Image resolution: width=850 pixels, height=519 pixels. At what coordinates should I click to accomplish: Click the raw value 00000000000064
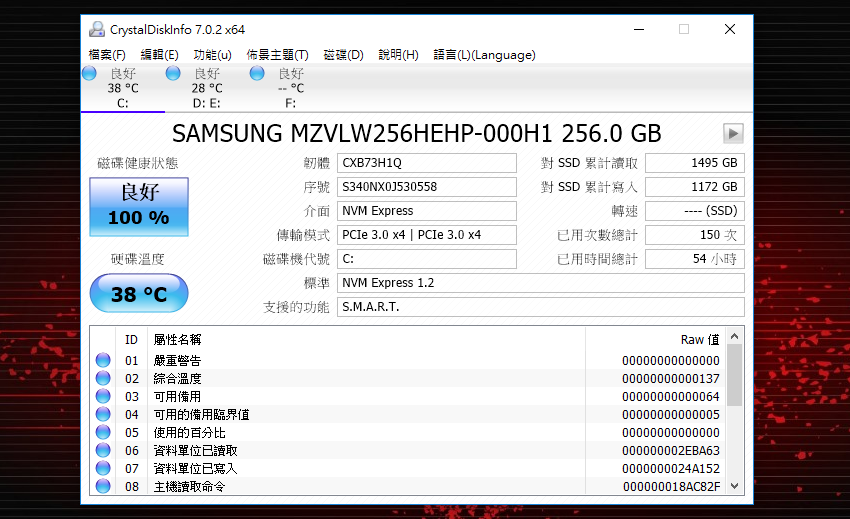[671, 396]
